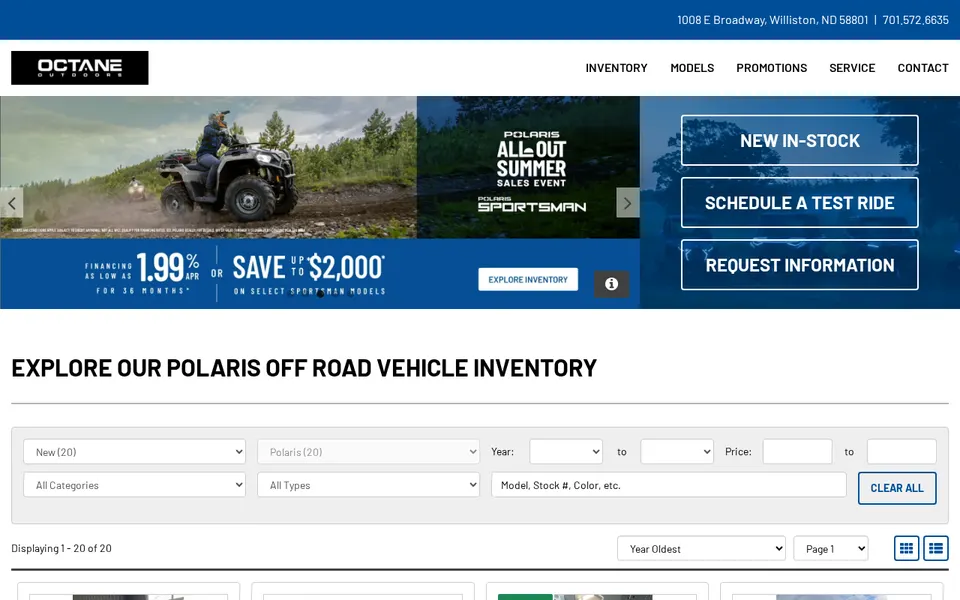Image resolution: width=960 pixels, height=600 pixels.
Task: Expand the New (20) condition dropdown
Action: coord(134,452)
